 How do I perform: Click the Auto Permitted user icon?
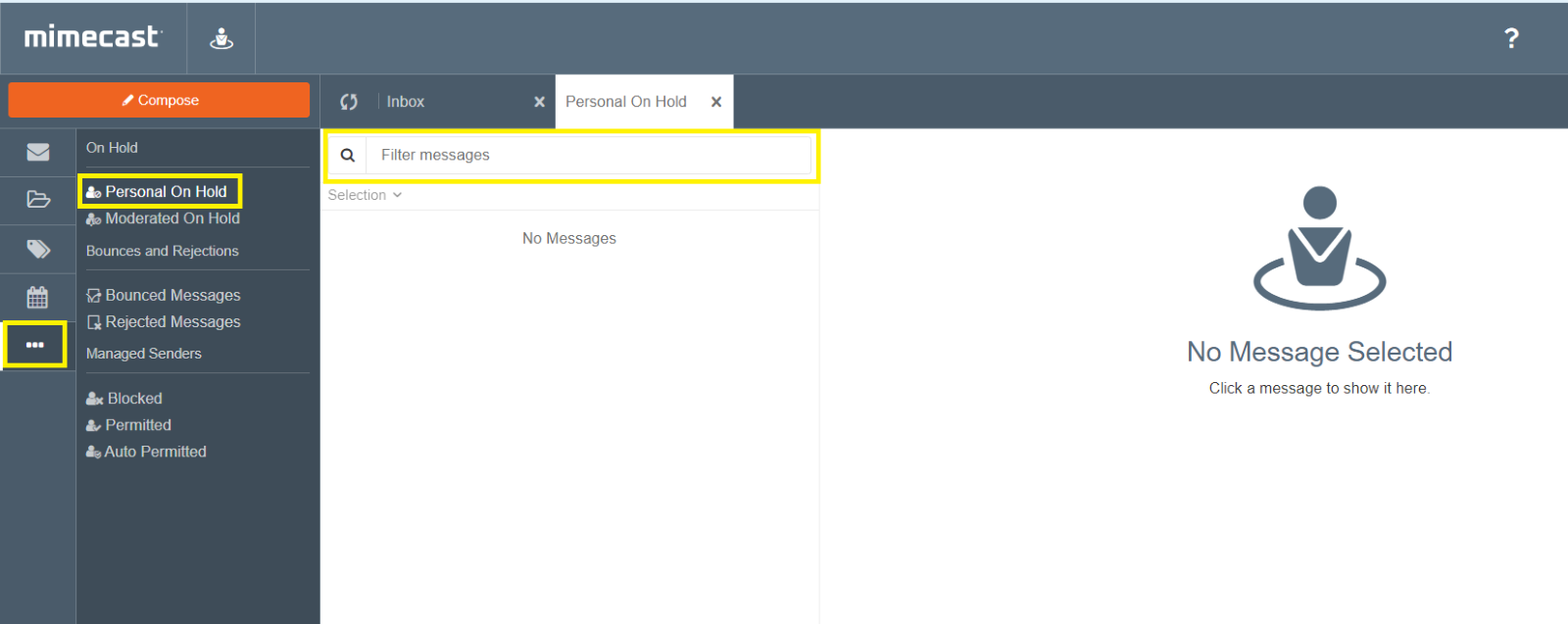tap(93, 452)
